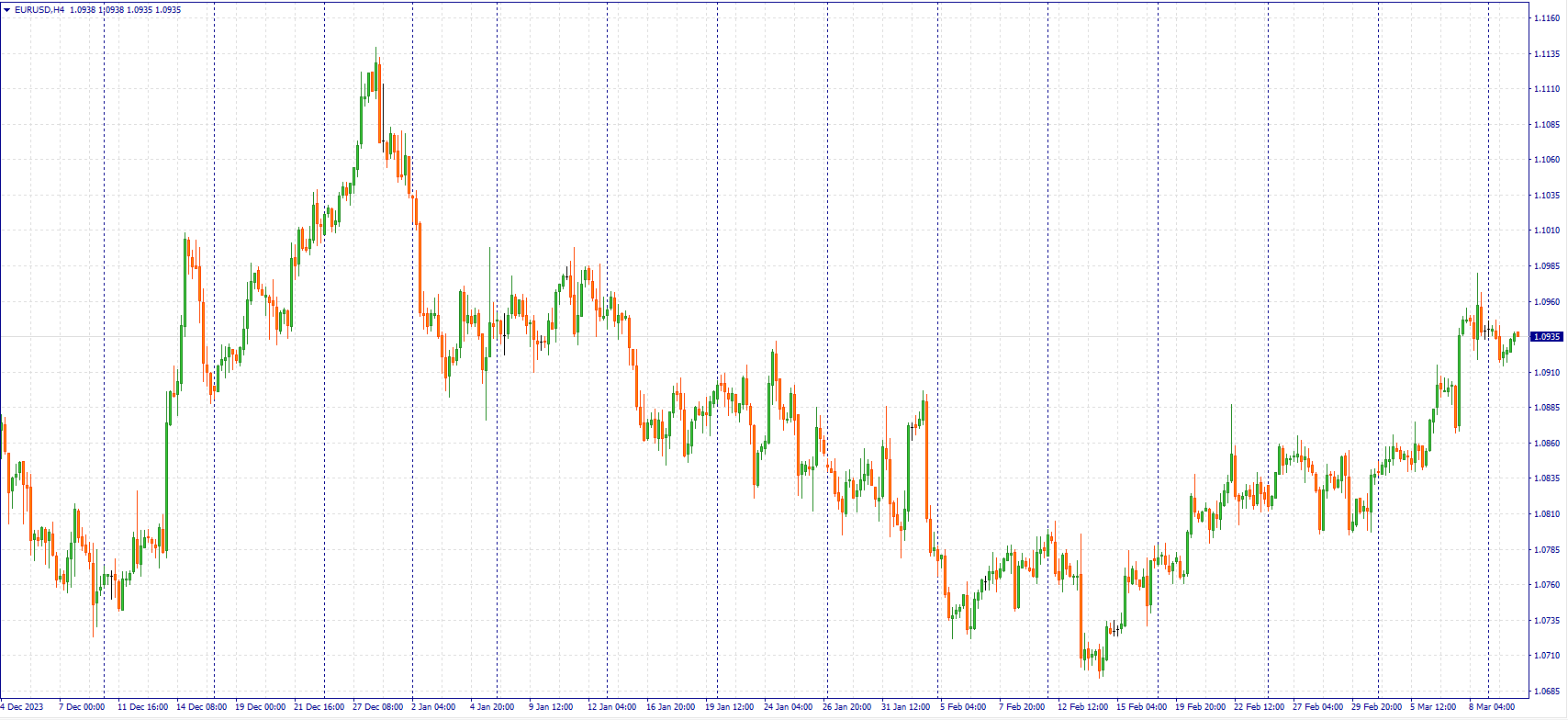
Task: Choose the 12 Jan 04:00 time label
Action: pyautogui.click(x=612, y=707)
